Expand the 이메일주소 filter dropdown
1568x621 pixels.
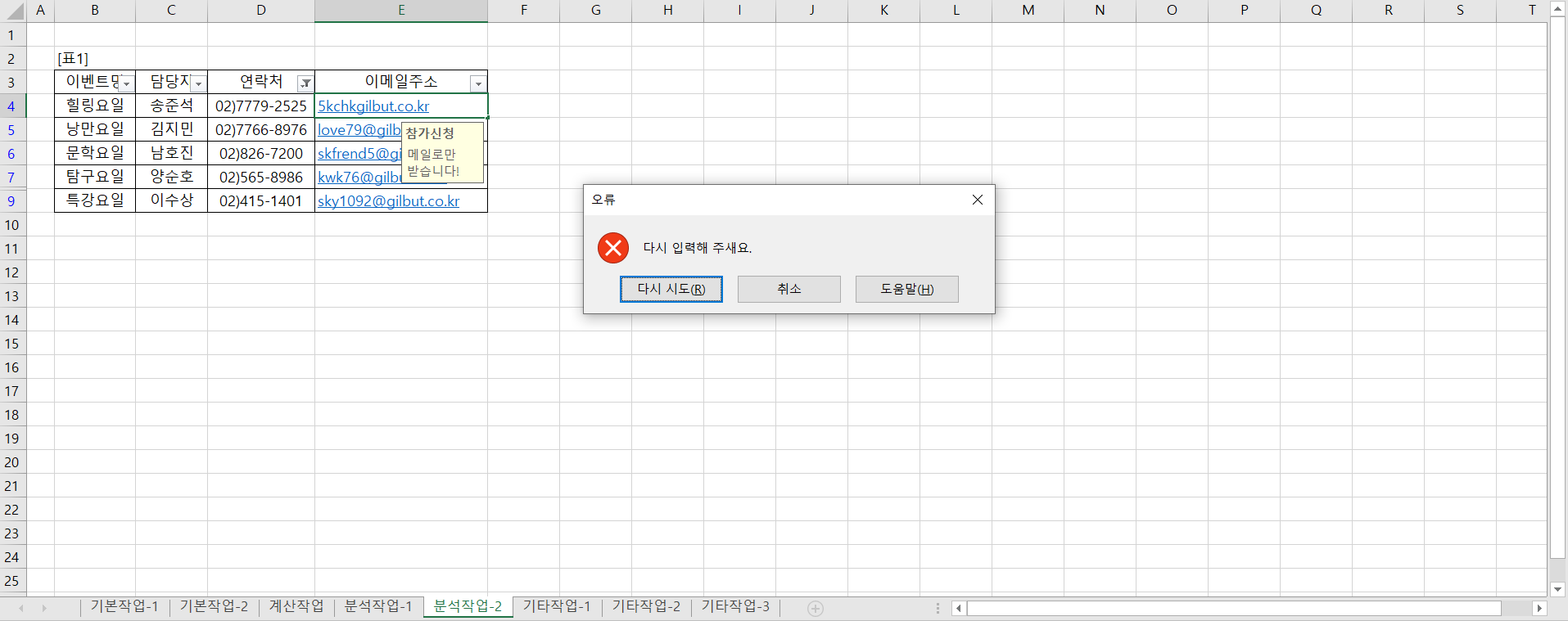click(478, 83)
